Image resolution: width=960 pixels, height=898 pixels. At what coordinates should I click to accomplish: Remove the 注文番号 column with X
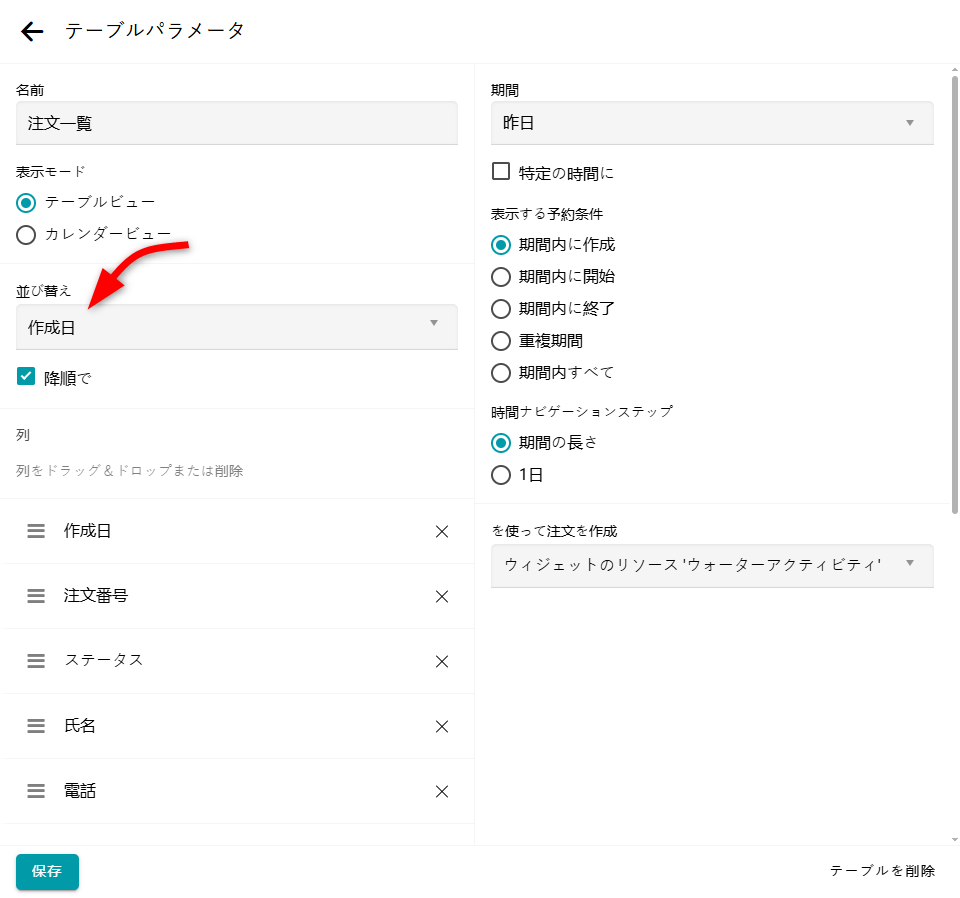[x=442, y=597]
